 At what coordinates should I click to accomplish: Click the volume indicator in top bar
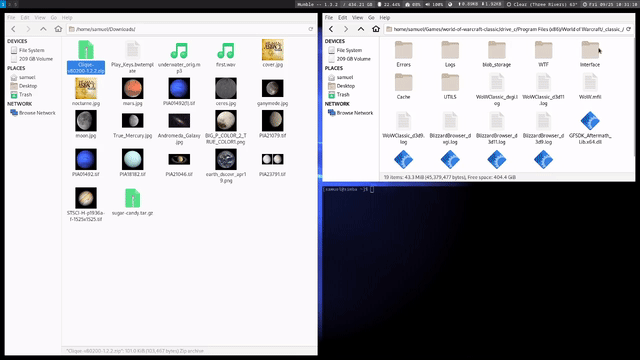click(434, 4)
